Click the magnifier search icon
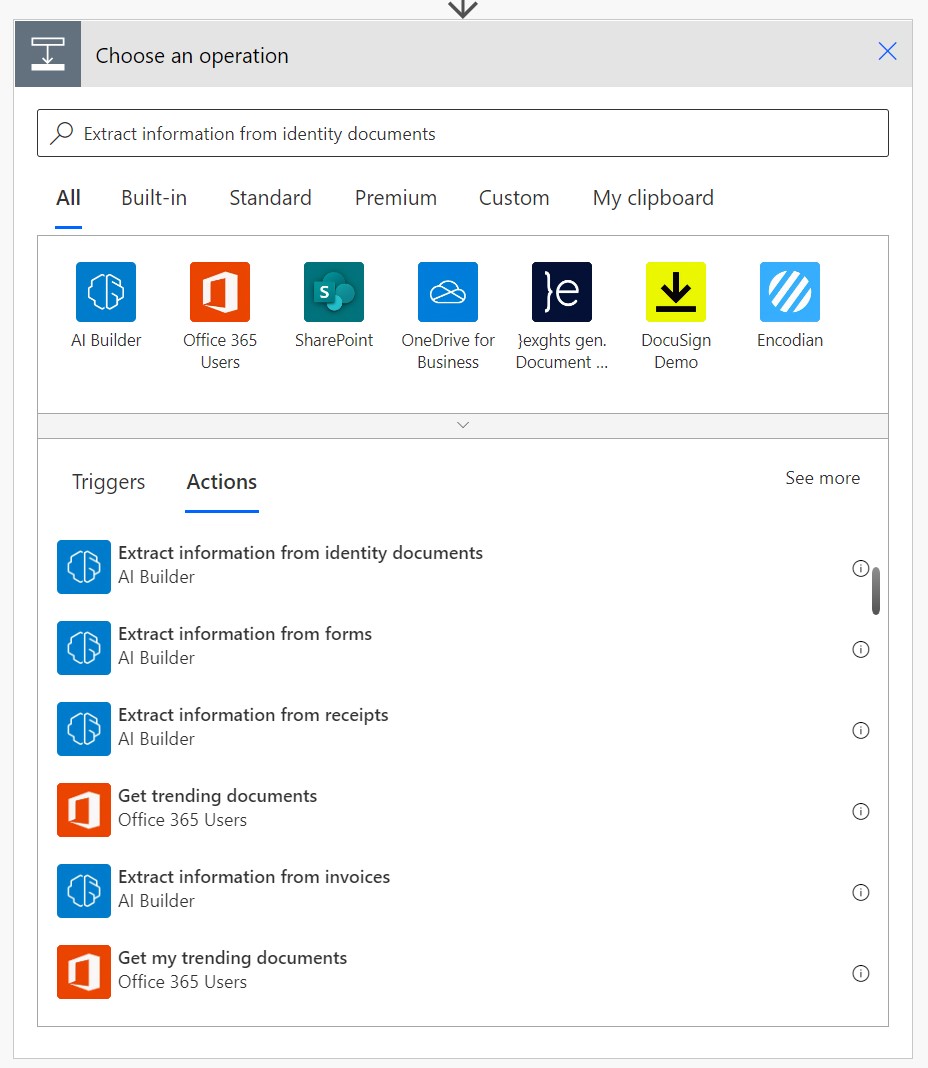The height and width of the screenshot is (1068, 928). click(62, 133)
